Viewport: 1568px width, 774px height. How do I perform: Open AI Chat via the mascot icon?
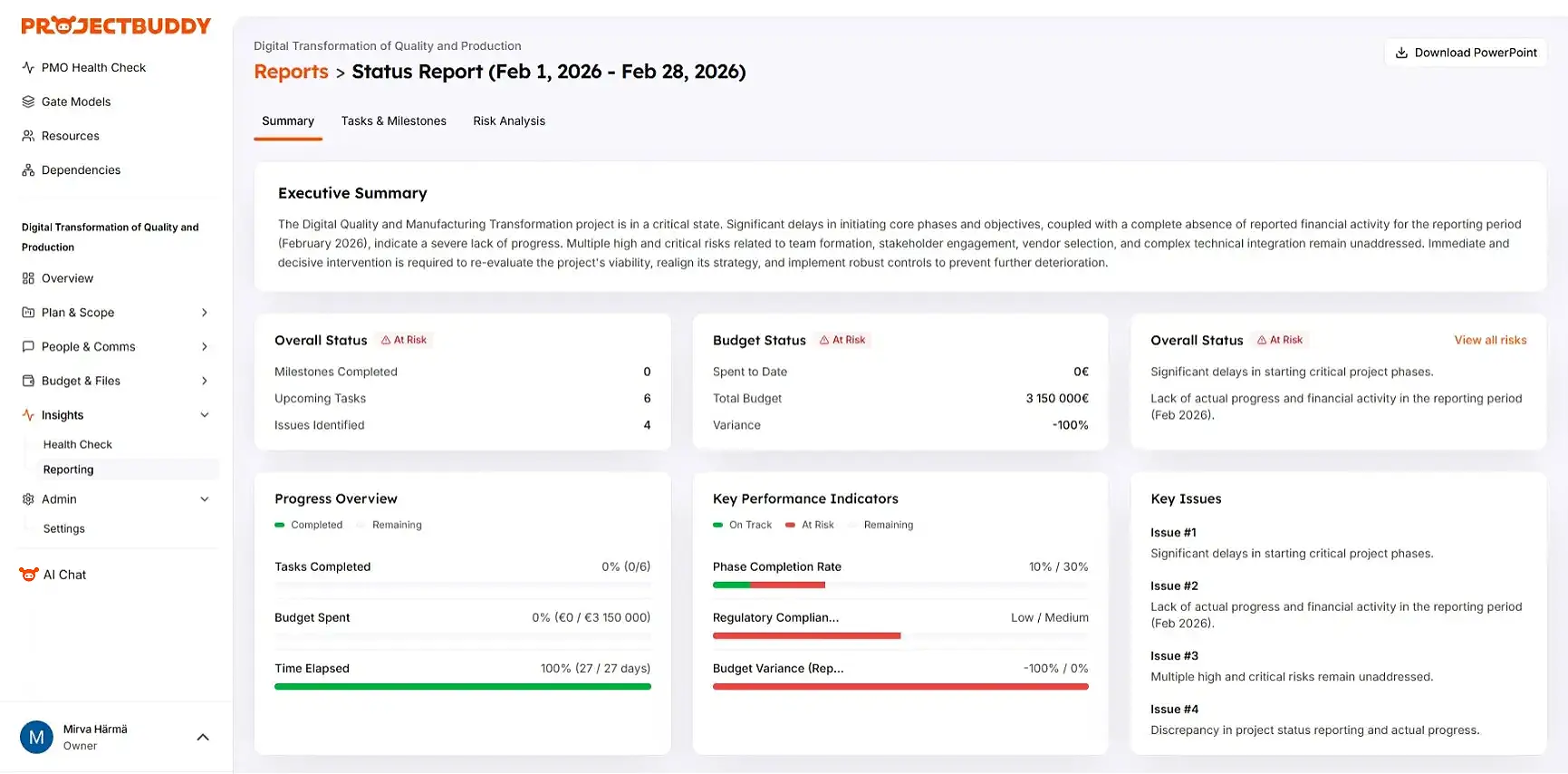coord(29,575)
